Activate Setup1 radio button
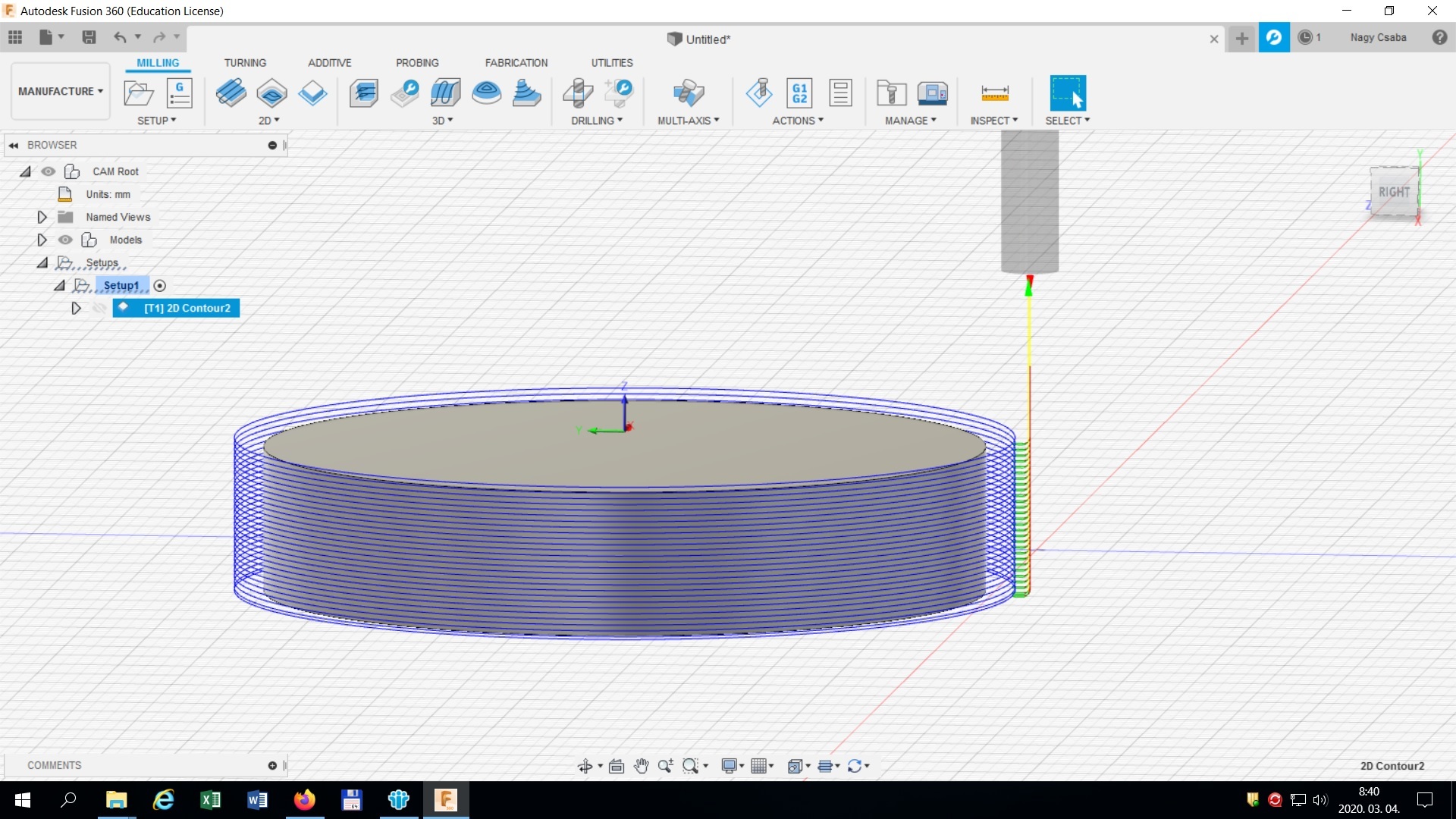Viewport: 1456px width, 819px height. pos(159,286)
